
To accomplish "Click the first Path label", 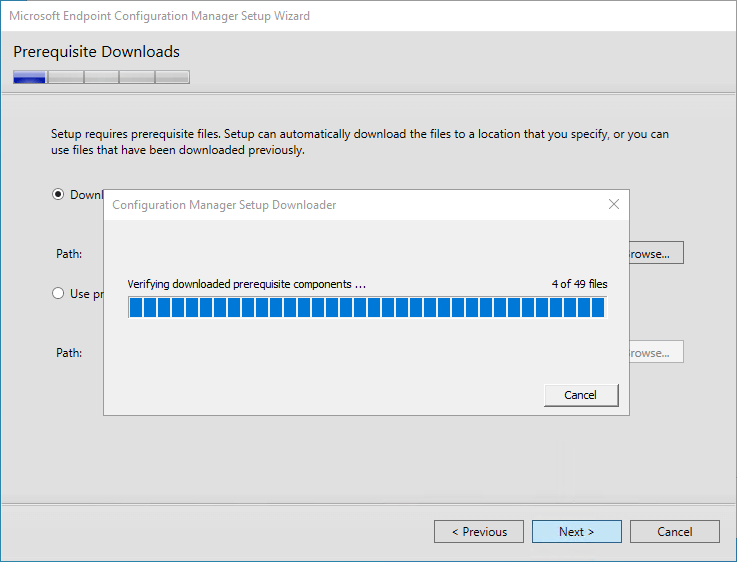I will coord(69,254).
